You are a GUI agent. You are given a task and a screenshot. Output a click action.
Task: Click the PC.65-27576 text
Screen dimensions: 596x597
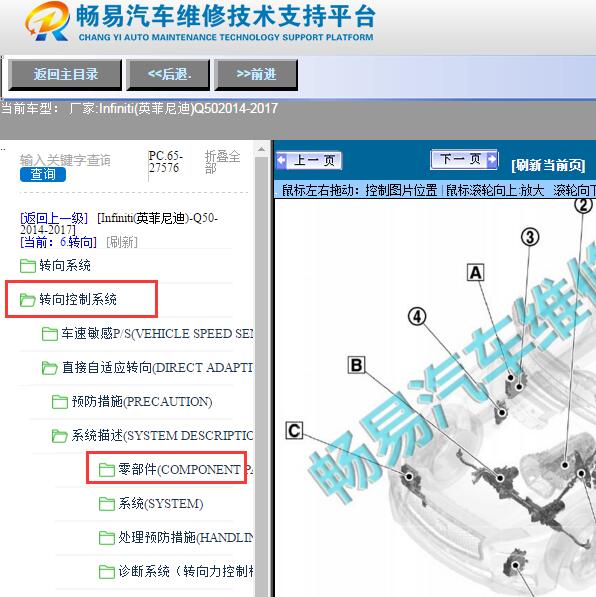[x=166, y=162]
